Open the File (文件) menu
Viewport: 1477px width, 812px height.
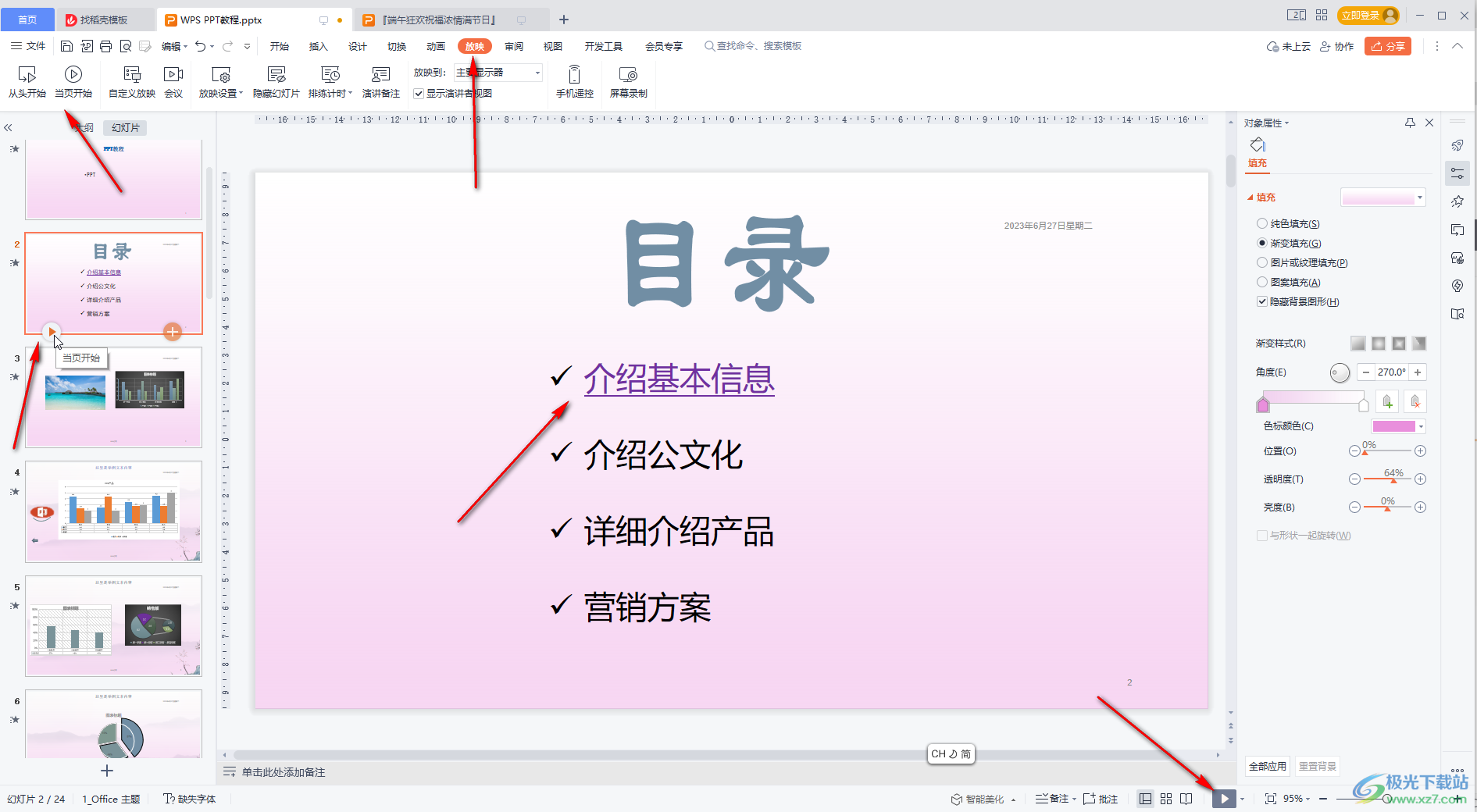[x=28, y=46]
